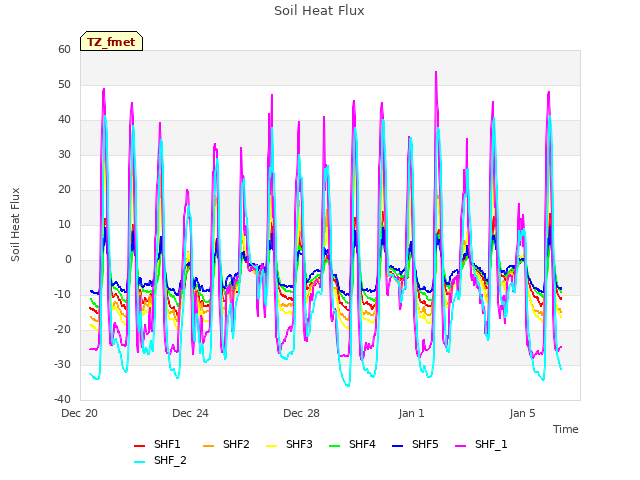The width and height of the screenshot is (640, 480).
Task: Click the yellow SHF3 legend color marker
Action: [271, 446]
